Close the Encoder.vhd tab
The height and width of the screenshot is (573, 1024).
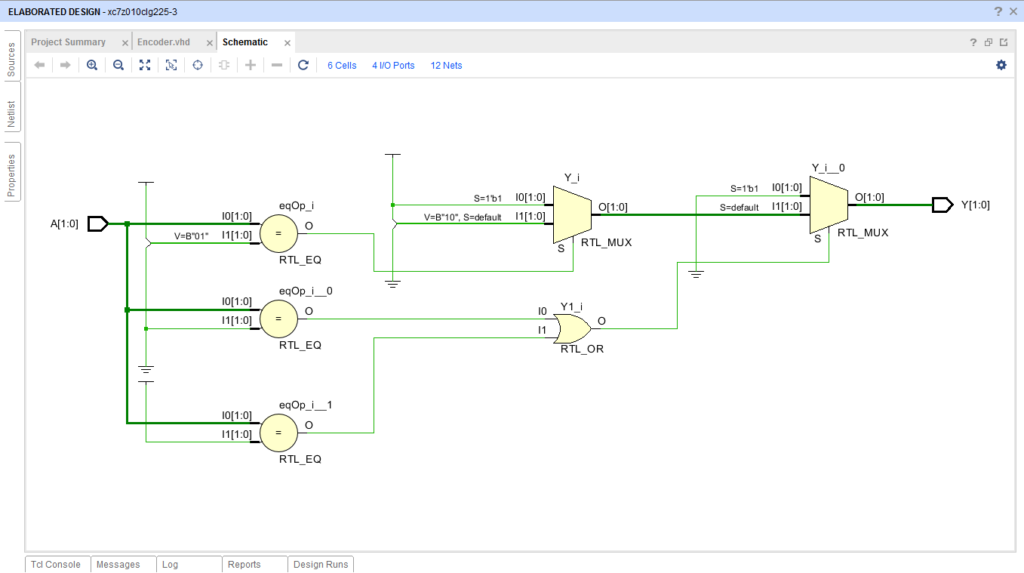[210, 42]
